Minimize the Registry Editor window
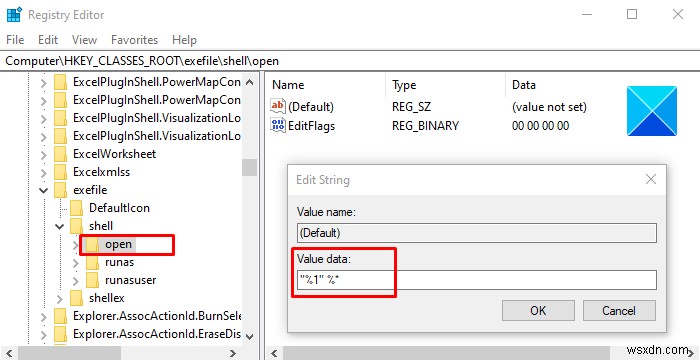Viewport: 700px width, 360px height. pyautogui.click(x=587, y=14)
